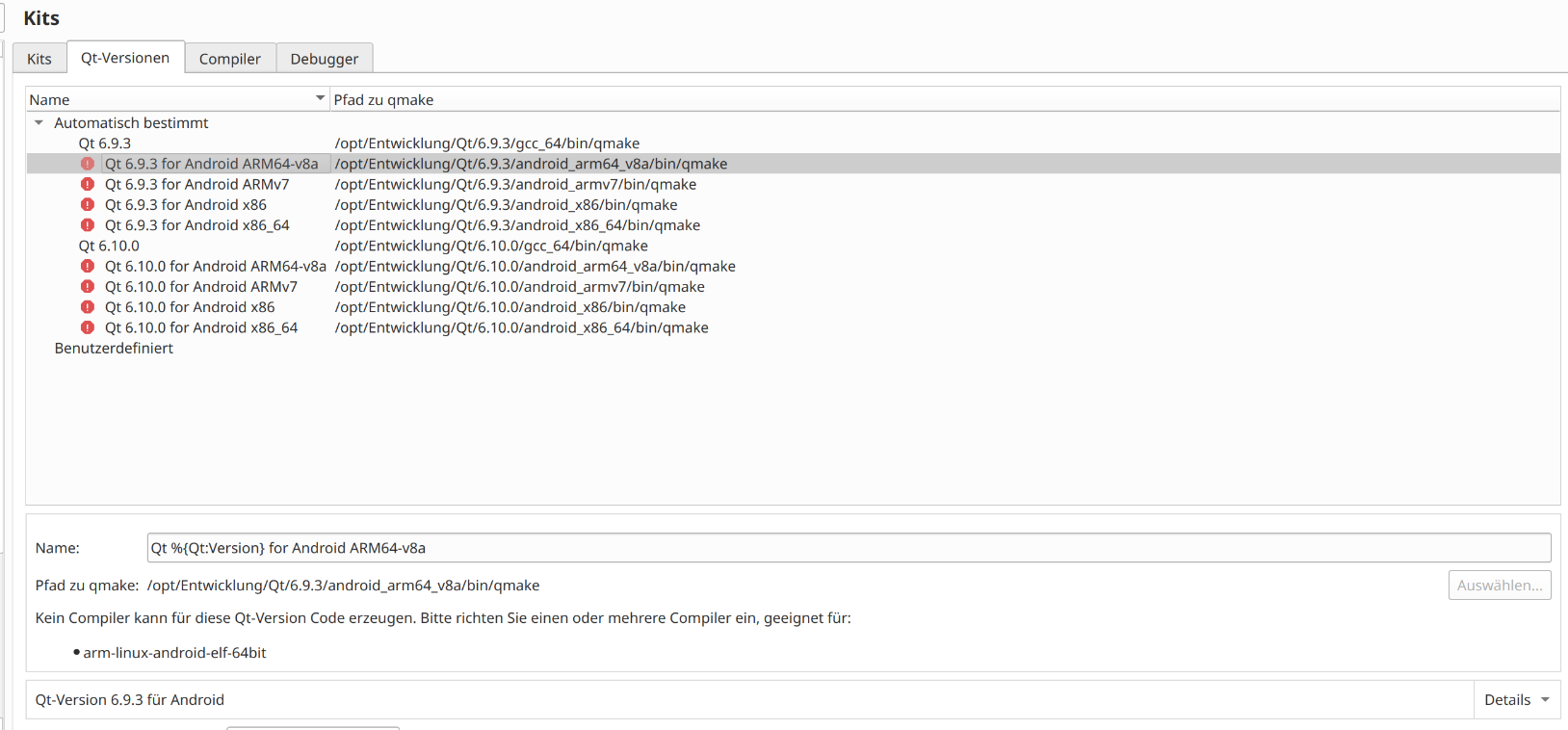Viewport: 1568px width, 730px height.
Task: Click error icon beside Qt 6.9.3 Android ARM64-v8a
Action: point(88,164)
